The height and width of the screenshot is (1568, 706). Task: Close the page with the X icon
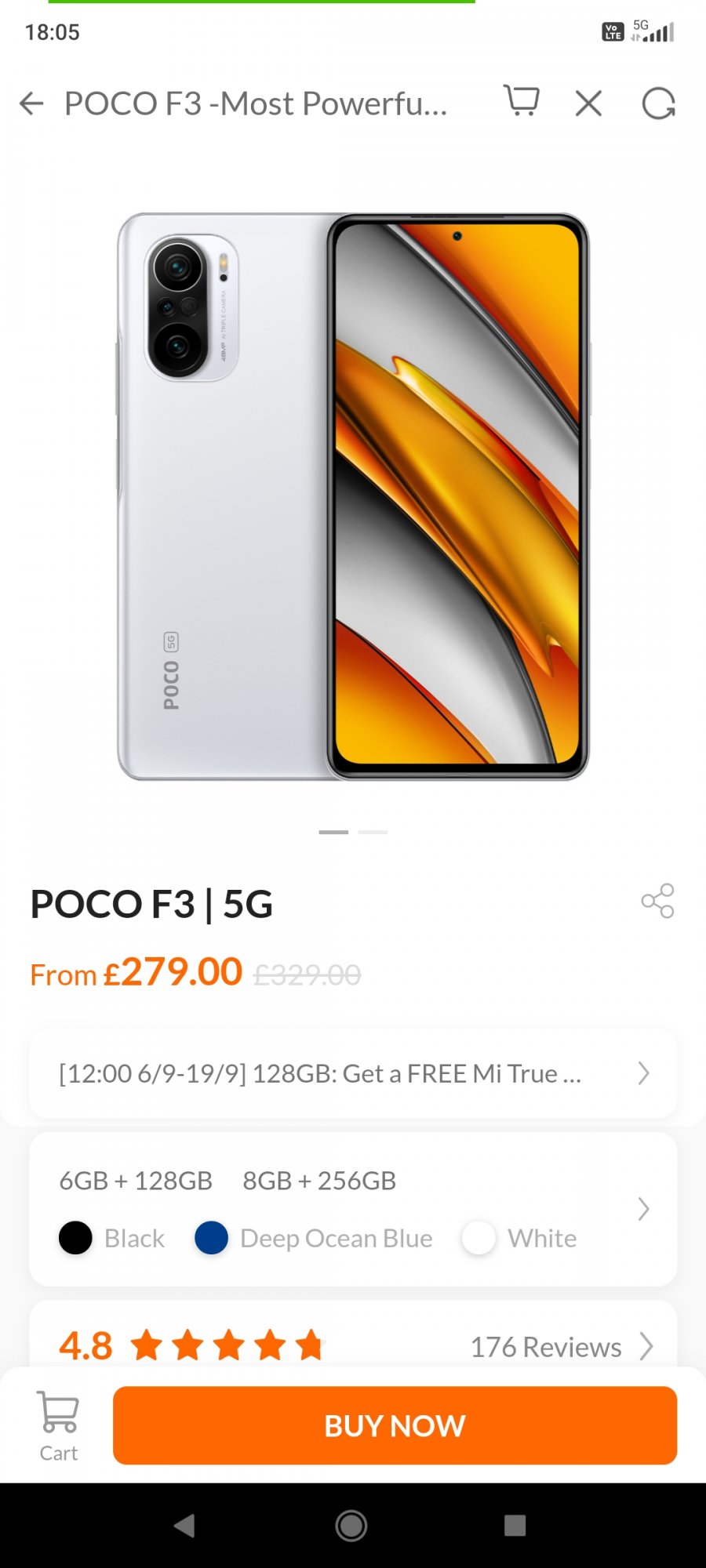588,103
